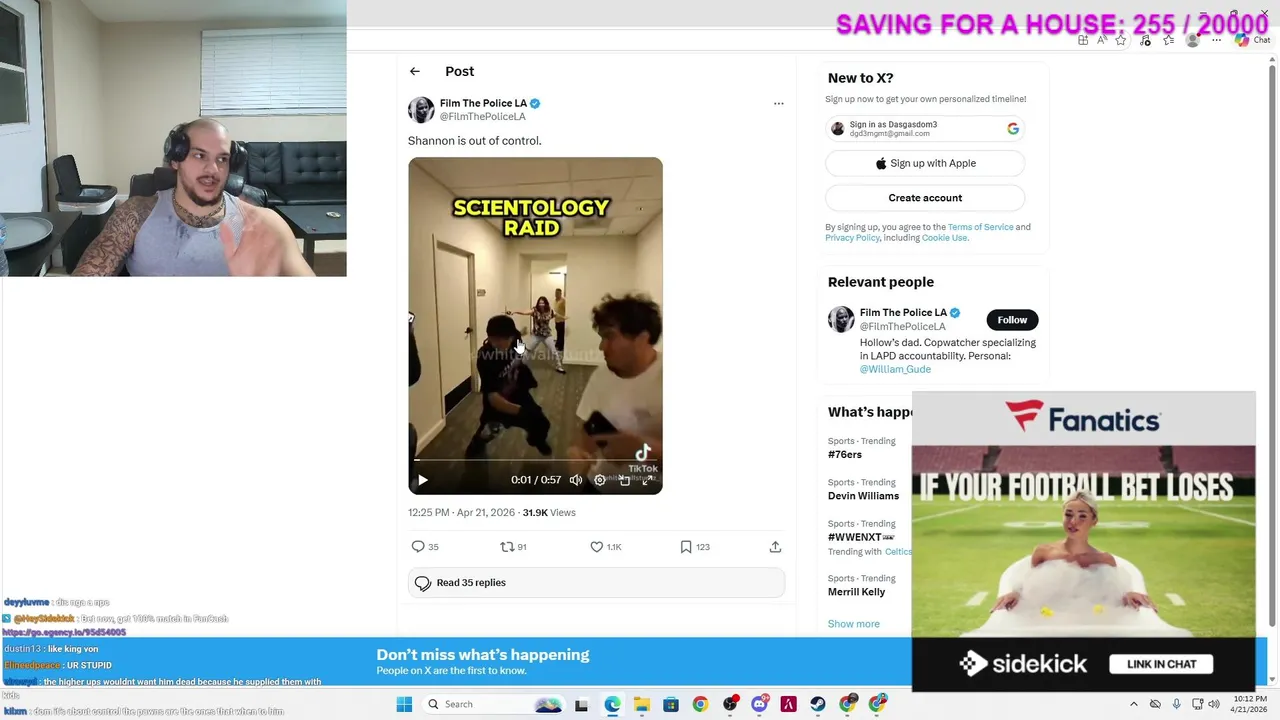Open @William_Gude profile link

895,369
